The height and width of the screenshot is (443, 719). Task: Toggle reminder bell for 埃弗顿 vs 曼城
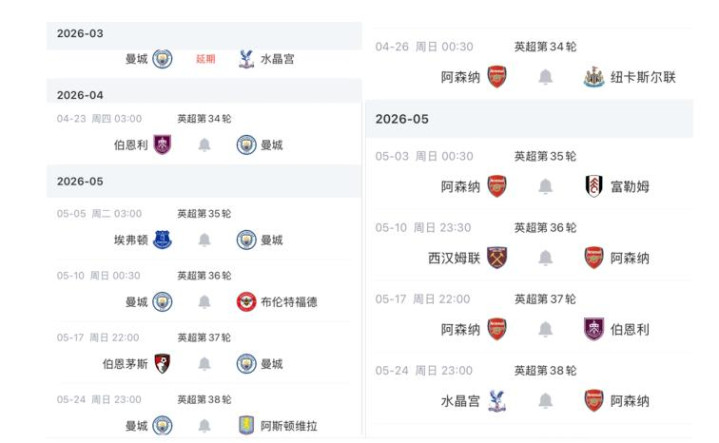[x=205, y=240]
